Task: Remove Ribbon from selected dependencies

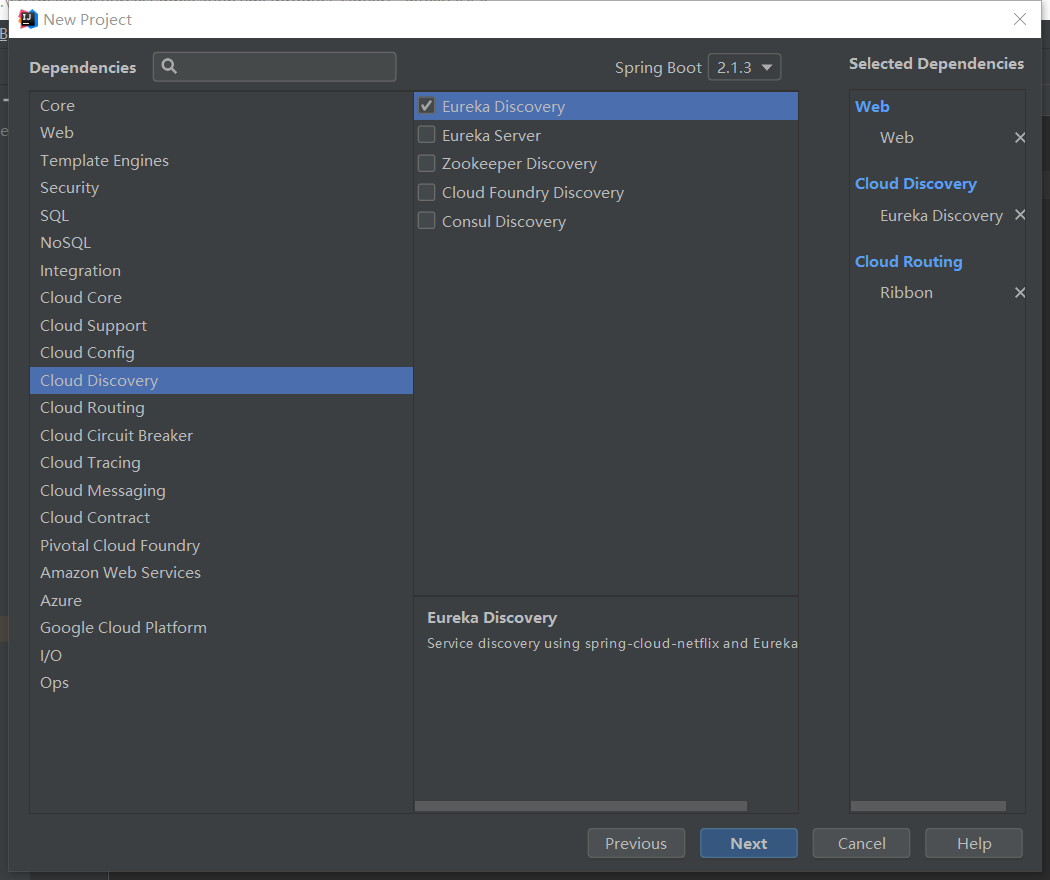Action: click(1020, 293)
